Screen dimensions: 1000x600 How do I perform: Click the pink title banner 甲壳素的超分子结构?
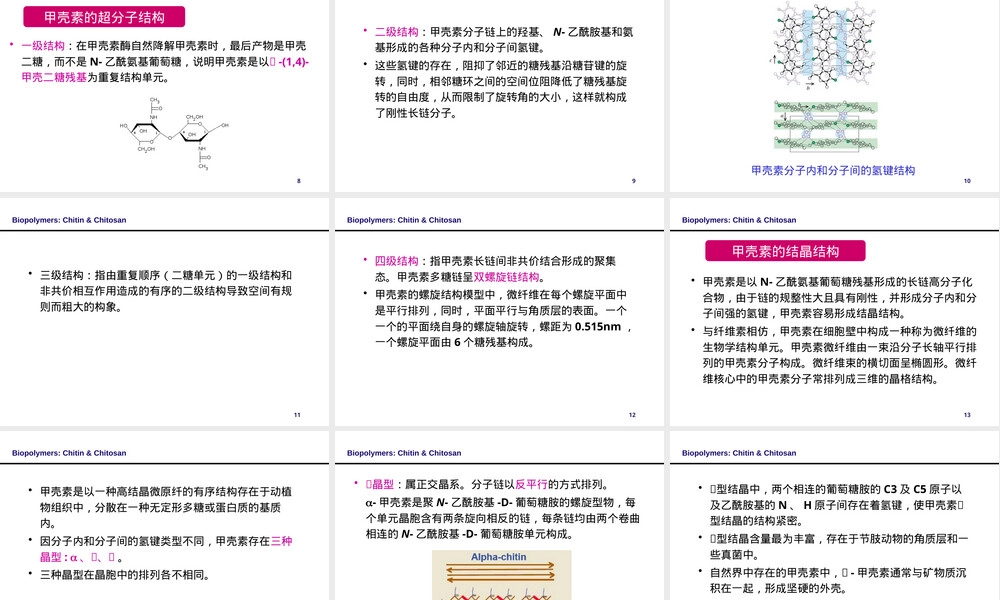[104, 17]
